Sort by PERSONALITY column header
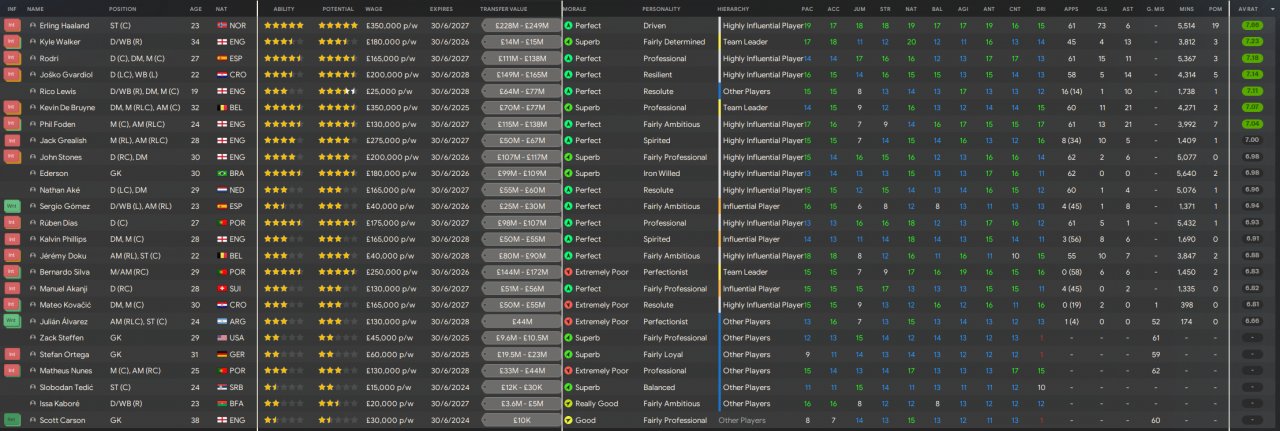The image size is (1280, 431). pyautogui.click(x=663, y=8)
